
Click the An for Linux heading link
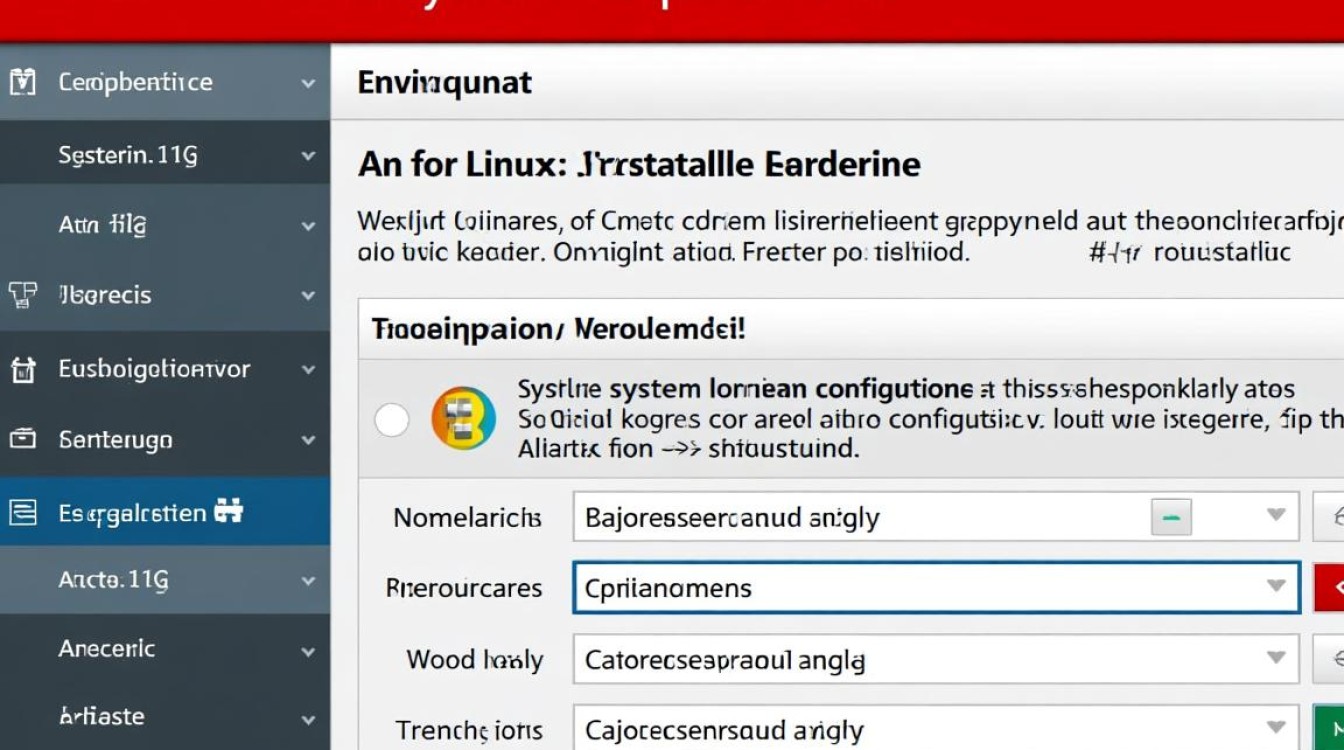coord(638,163)
